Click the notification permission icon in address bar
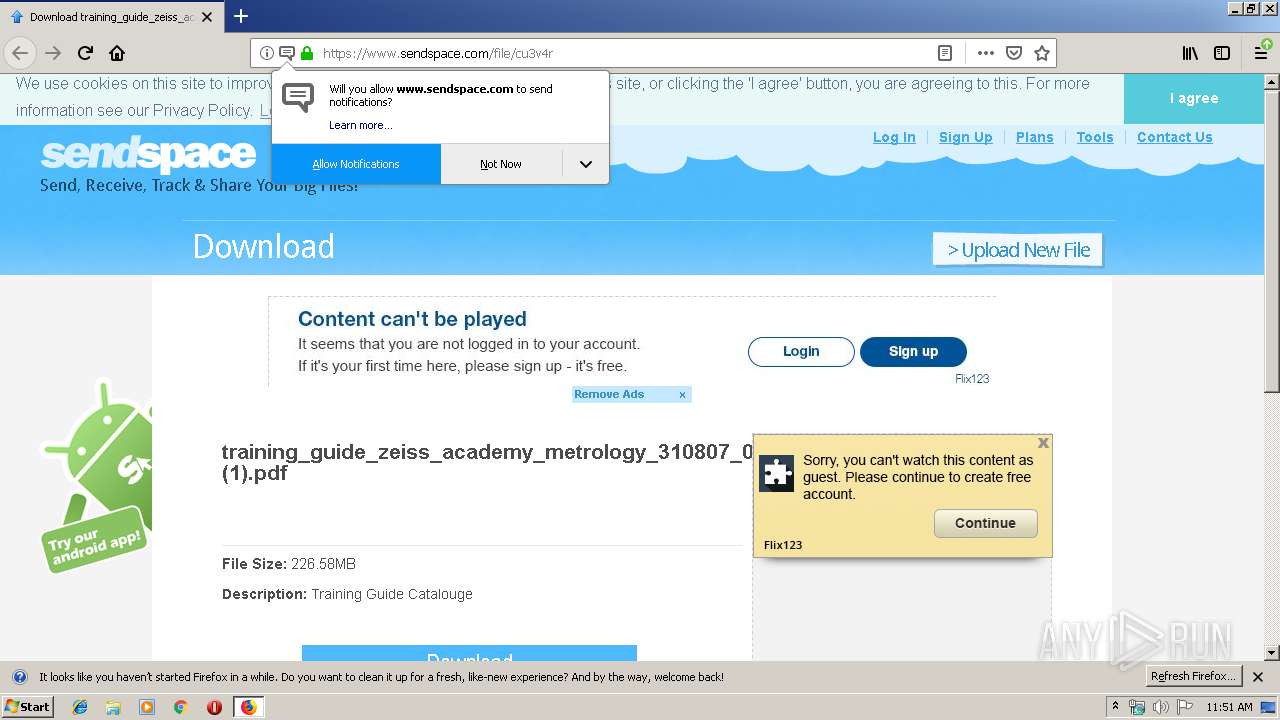The image size is (1280, 720). click(x=287, y=53)
